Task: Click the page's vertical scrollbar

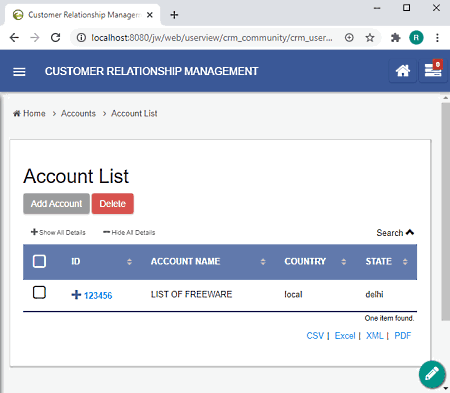Action: (445, 212)
